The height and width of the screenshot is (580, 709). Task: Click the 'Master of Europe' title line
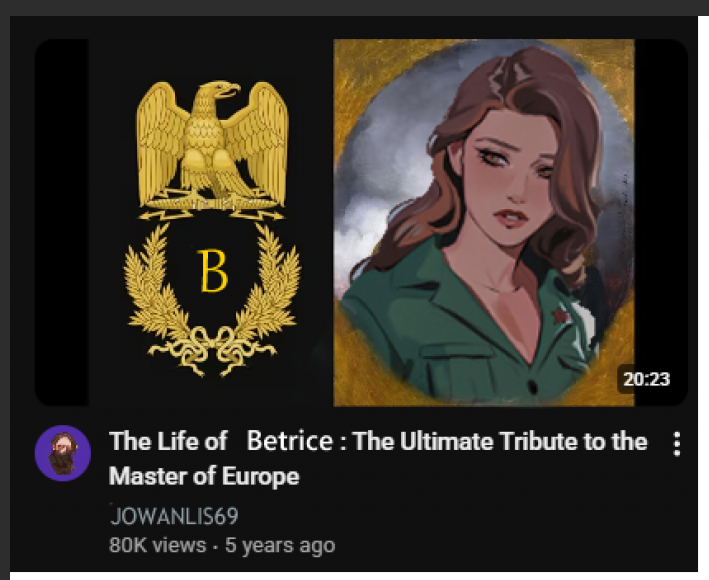click(204, 476)
